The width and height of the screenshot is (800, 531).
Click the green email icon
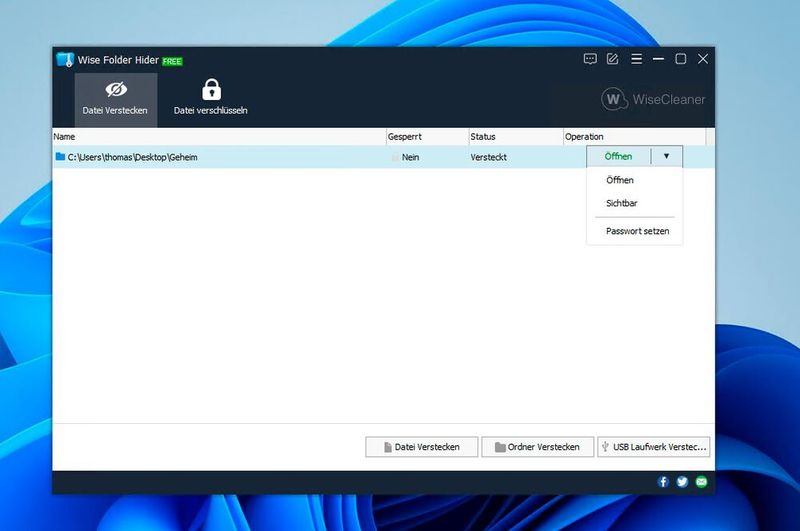pos(701,482)
